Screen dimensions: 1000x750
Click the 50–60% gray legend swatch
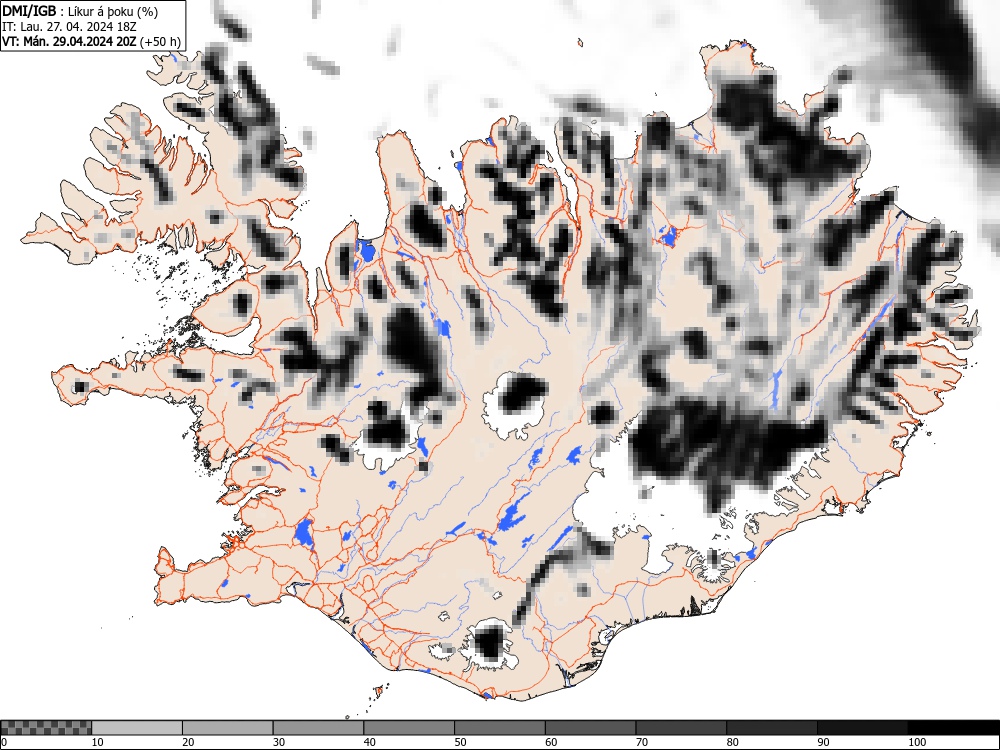(x=499, y=728)
